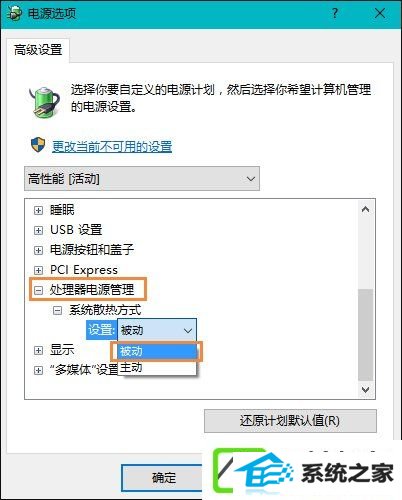Image resolution: width=402 pixels, height=500 pixels.
Task: Click the power options title bar icon
Action: pos(14,13)
